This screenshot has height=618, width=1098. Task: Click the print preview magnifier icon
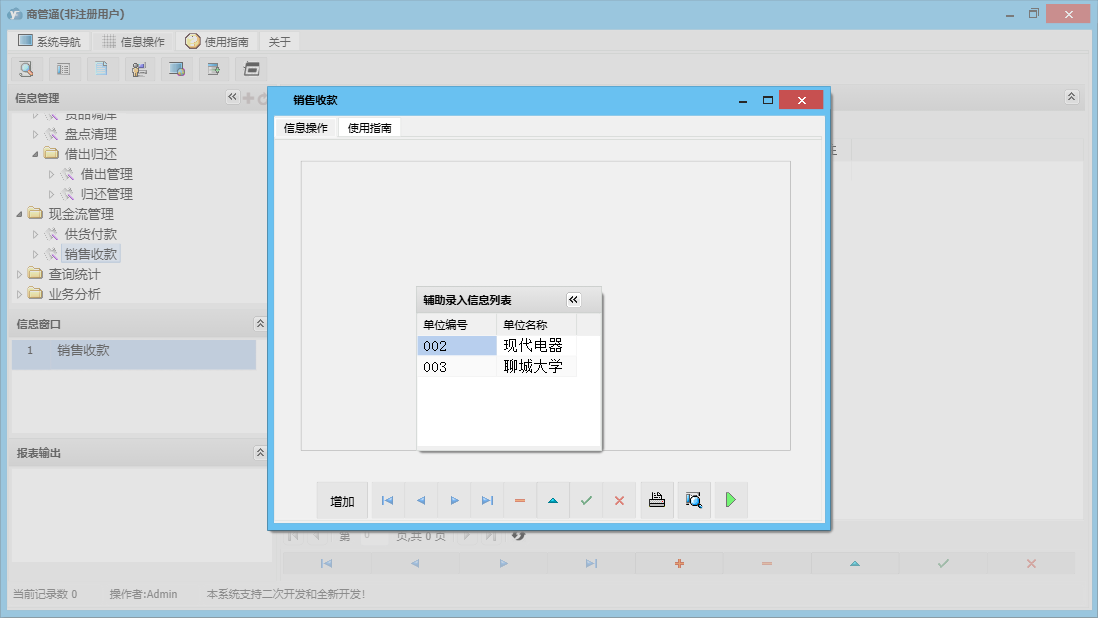click(694, 500)
